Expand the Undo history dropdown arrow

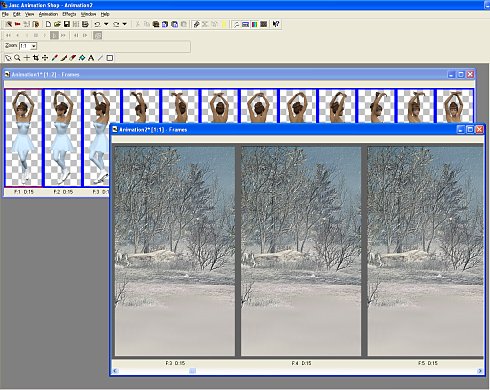click(x=106, y=24)
